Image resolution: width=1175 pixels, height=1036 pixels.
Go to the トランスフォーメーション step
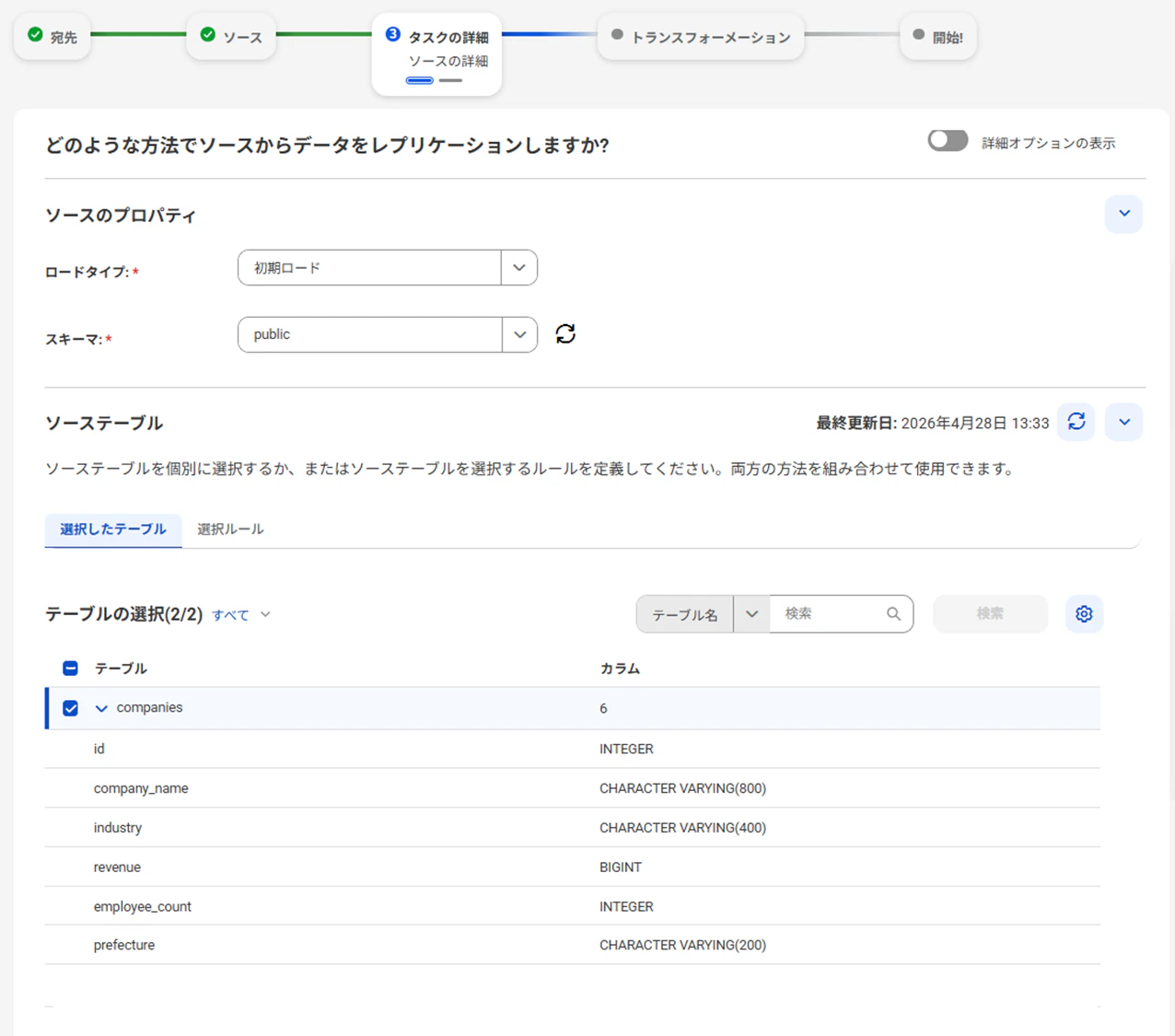coord(701,37)
